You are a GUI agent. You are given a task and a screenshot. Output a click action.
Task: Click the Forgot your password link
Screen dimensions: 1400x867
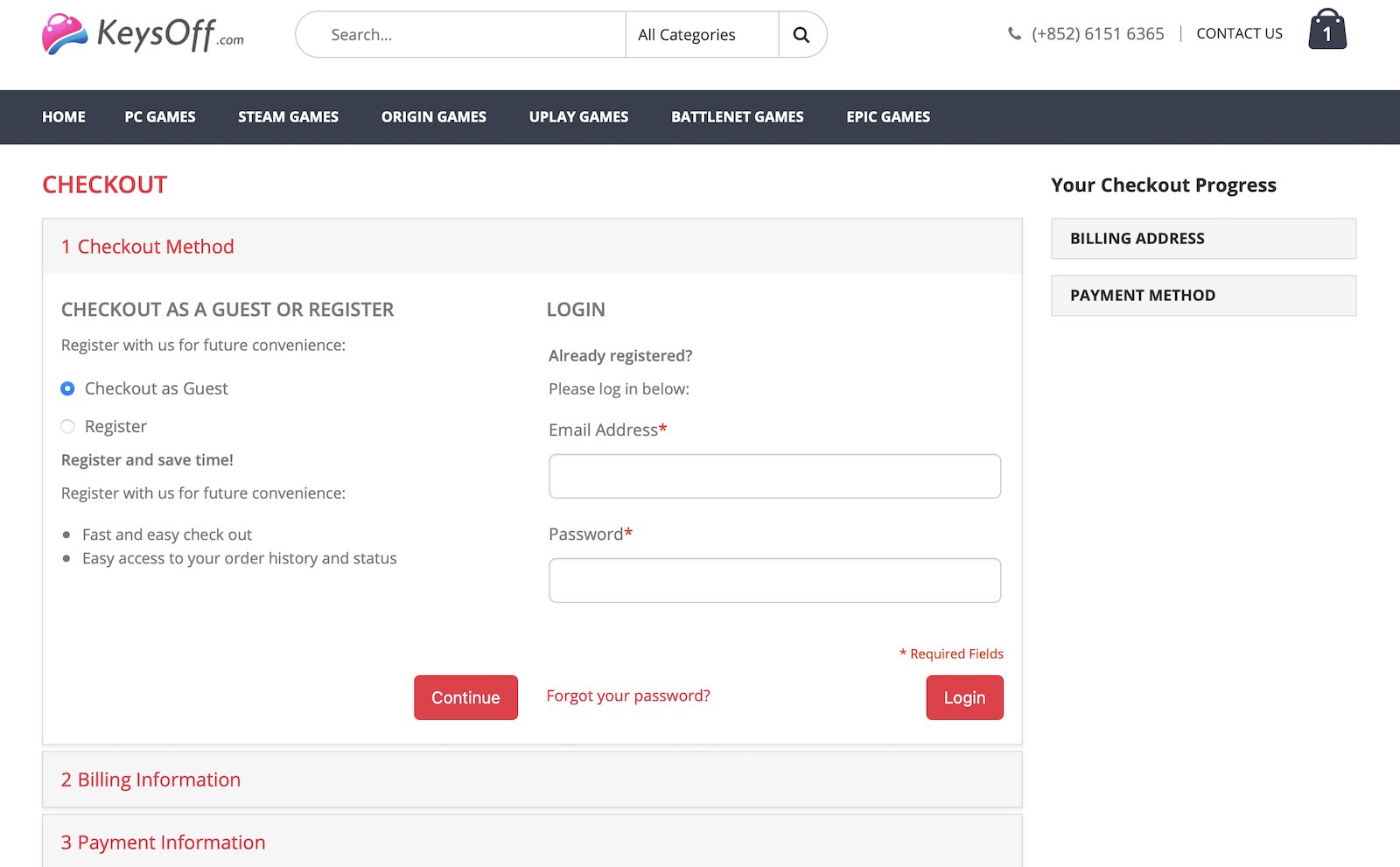pyautogui.click(x=628, y=696)
